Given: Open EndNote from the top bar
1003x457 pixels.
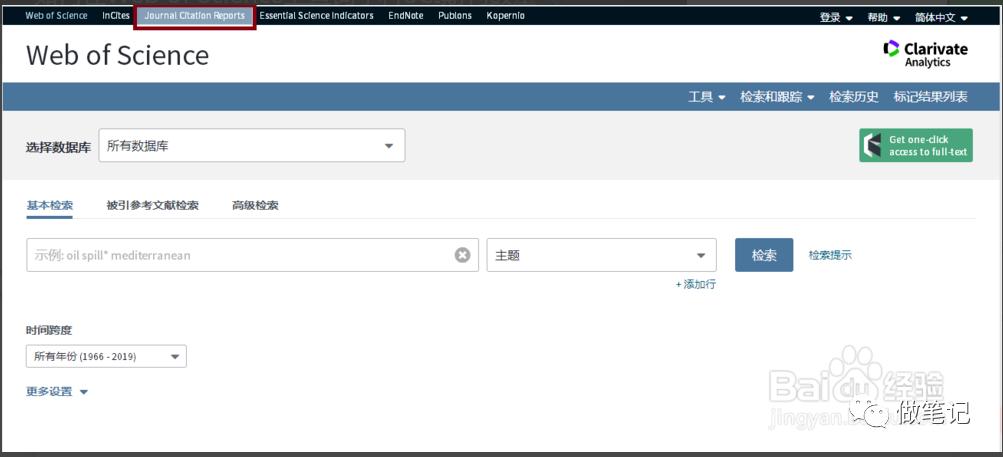Looking at the screenshot, I should point(406,16).
